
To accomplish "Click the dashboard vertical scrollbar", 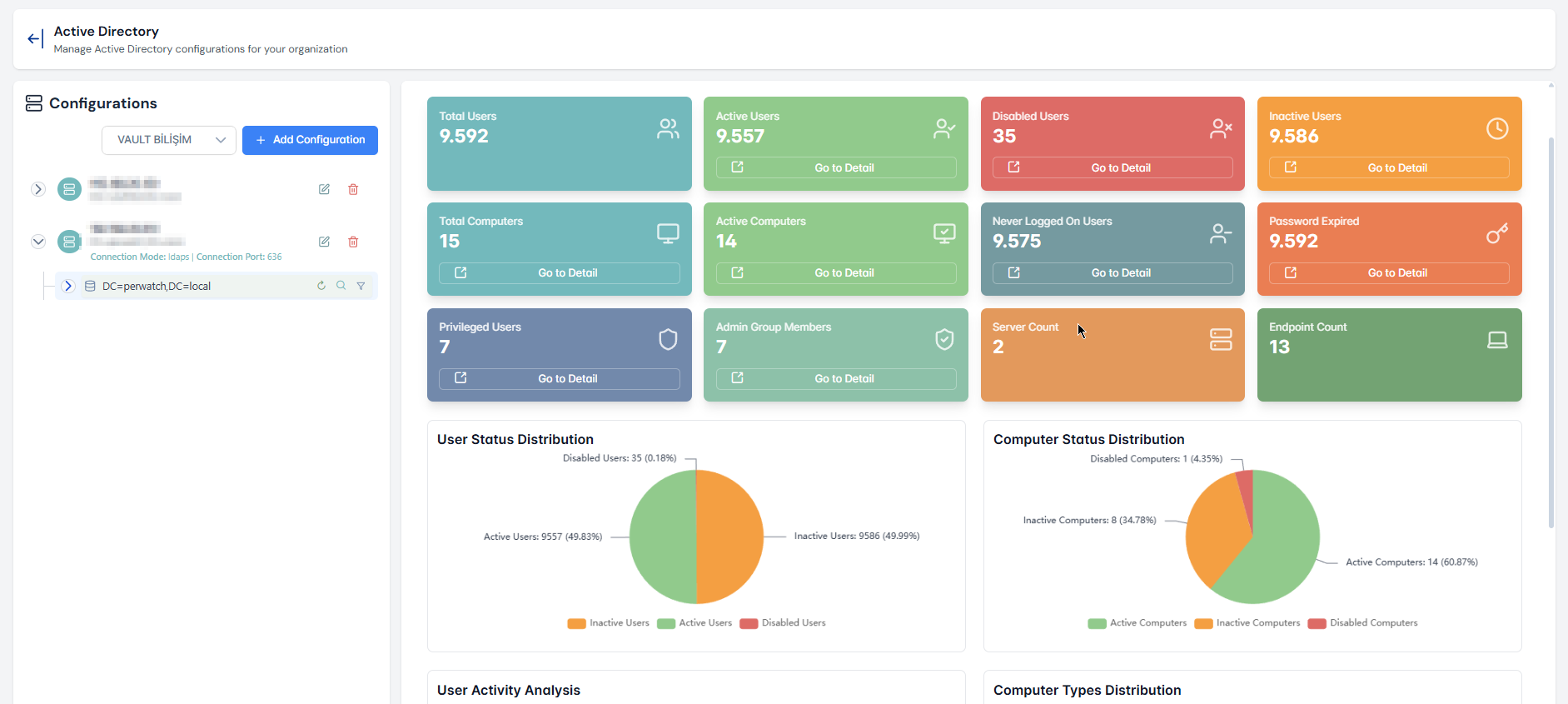I will 1551,333.
